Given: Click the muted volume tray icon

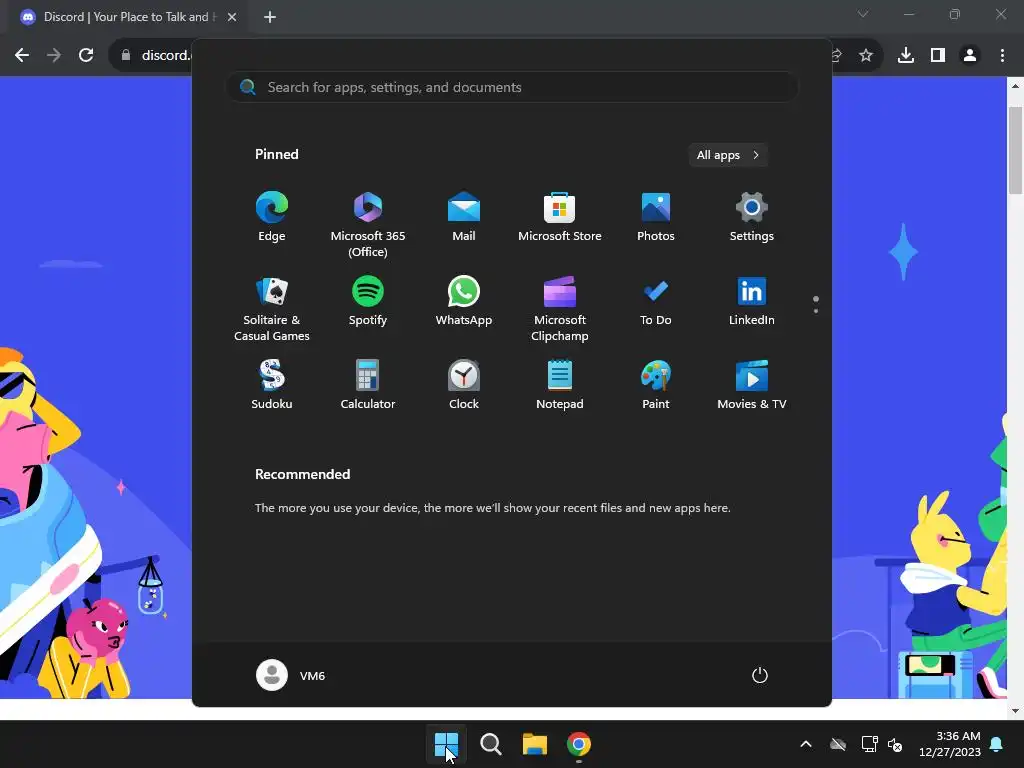Looking at the screenshot, I should pyautogui.click(x=895, y=744).
